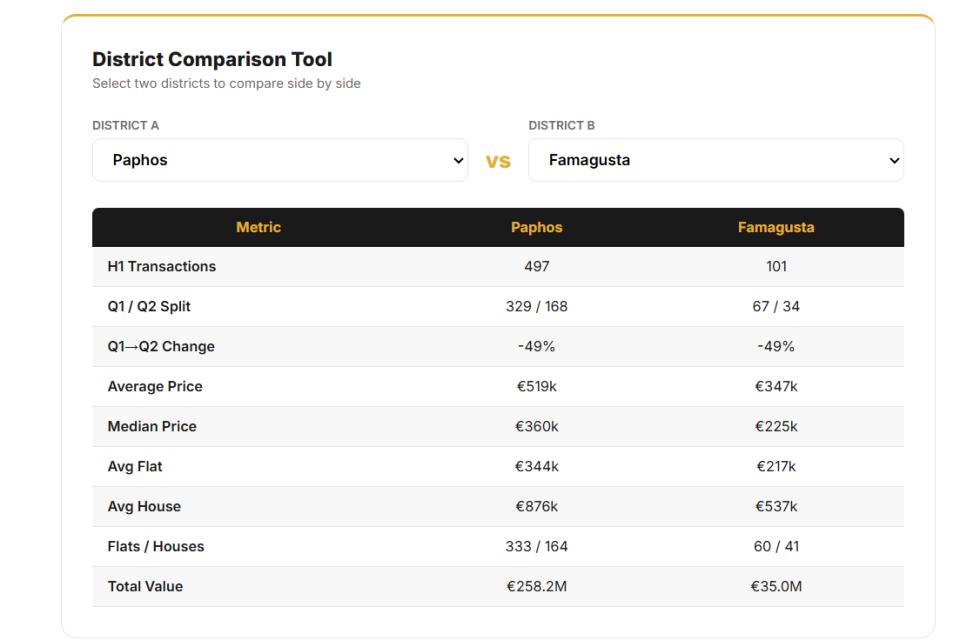This screenshot has height=640, width=980.
Task: Click the chevron arrow in Famagusta selector
Action: [894, 161]
